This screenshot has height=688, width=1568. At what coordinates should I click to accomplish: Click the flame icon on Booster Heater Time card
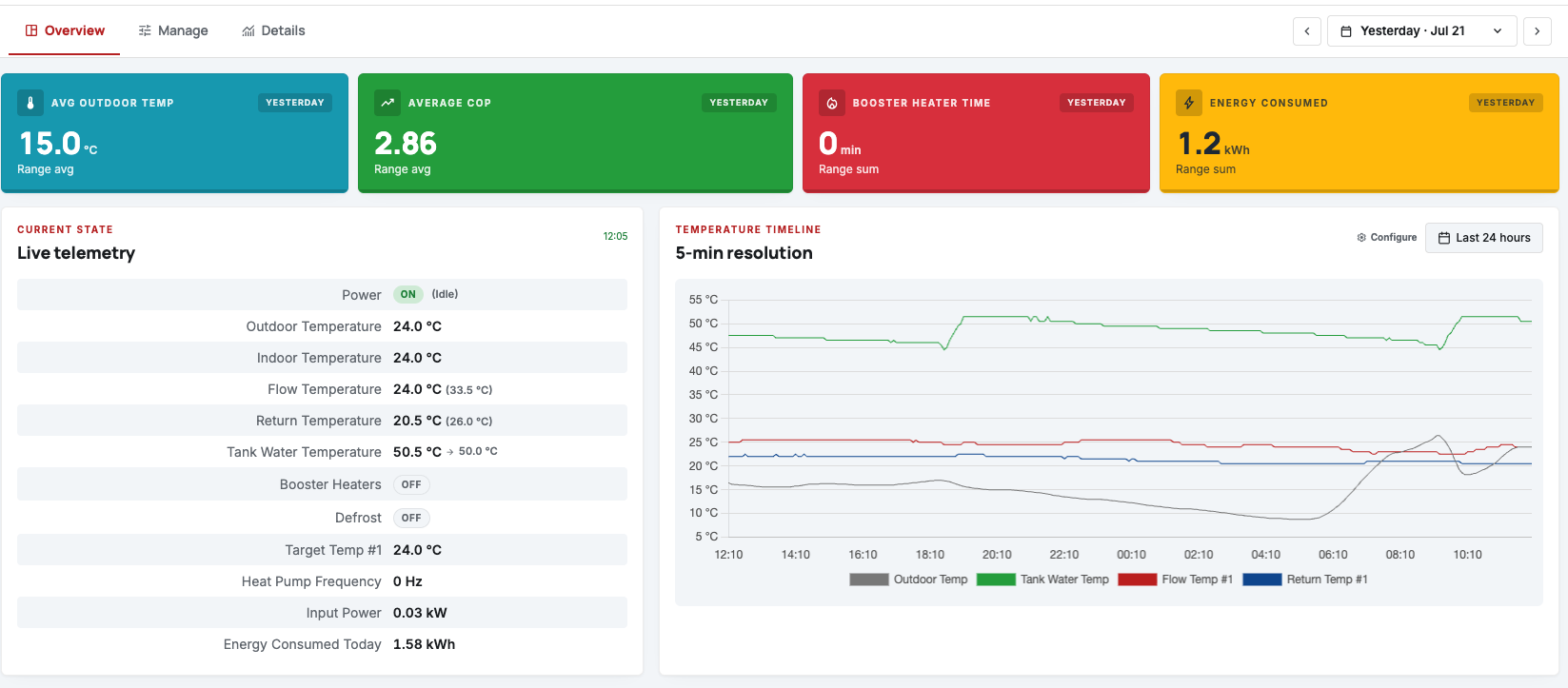click(x=832, y=103)
